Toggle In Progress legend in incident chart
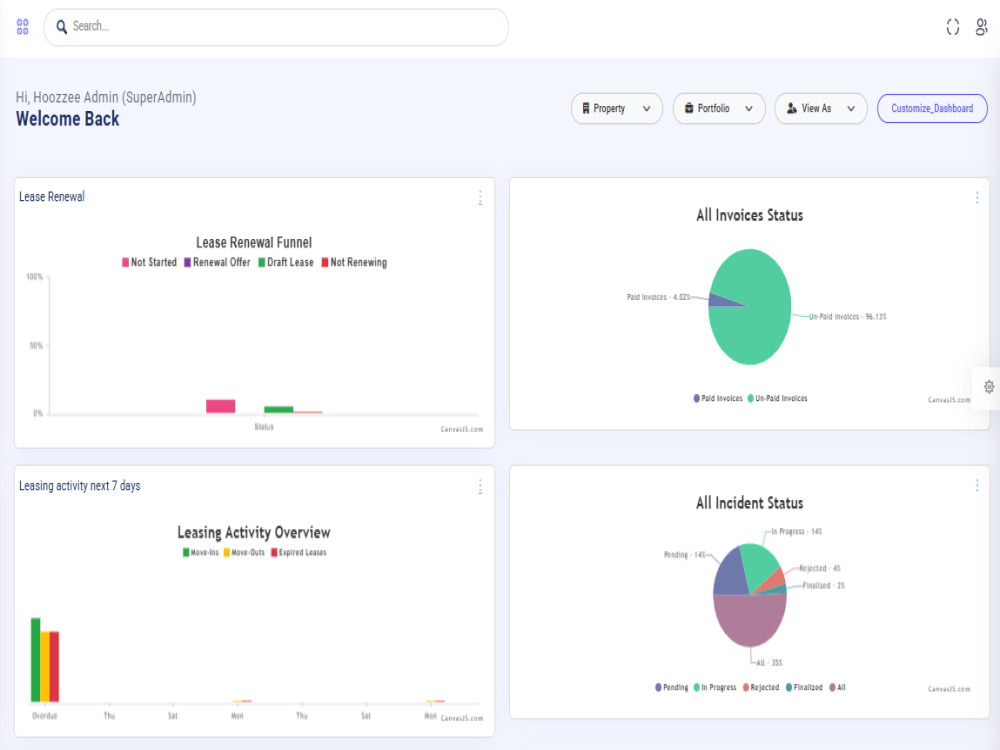Viewport: 1000px width, 750px height. coord(715,687)
